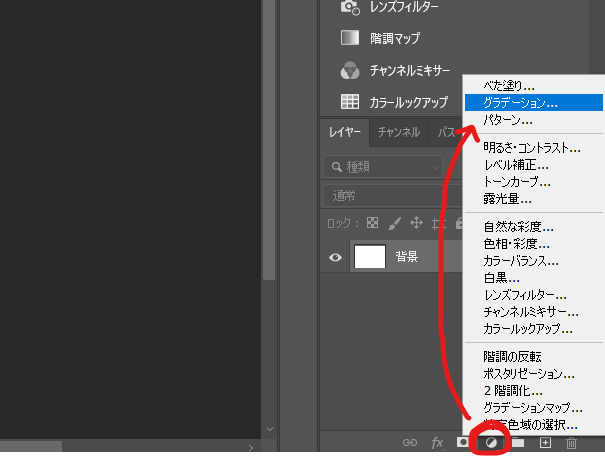605x457 pixels.
Task: Hide the 背景 layer with eye icon
Action: tap(335, 257)
